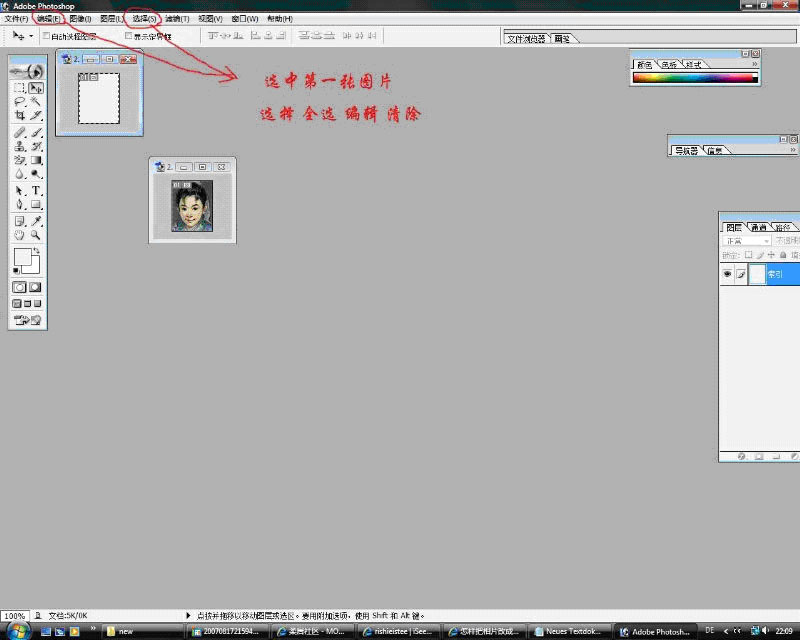Open the tool preset picker arrow in options bar

(31, 36)
